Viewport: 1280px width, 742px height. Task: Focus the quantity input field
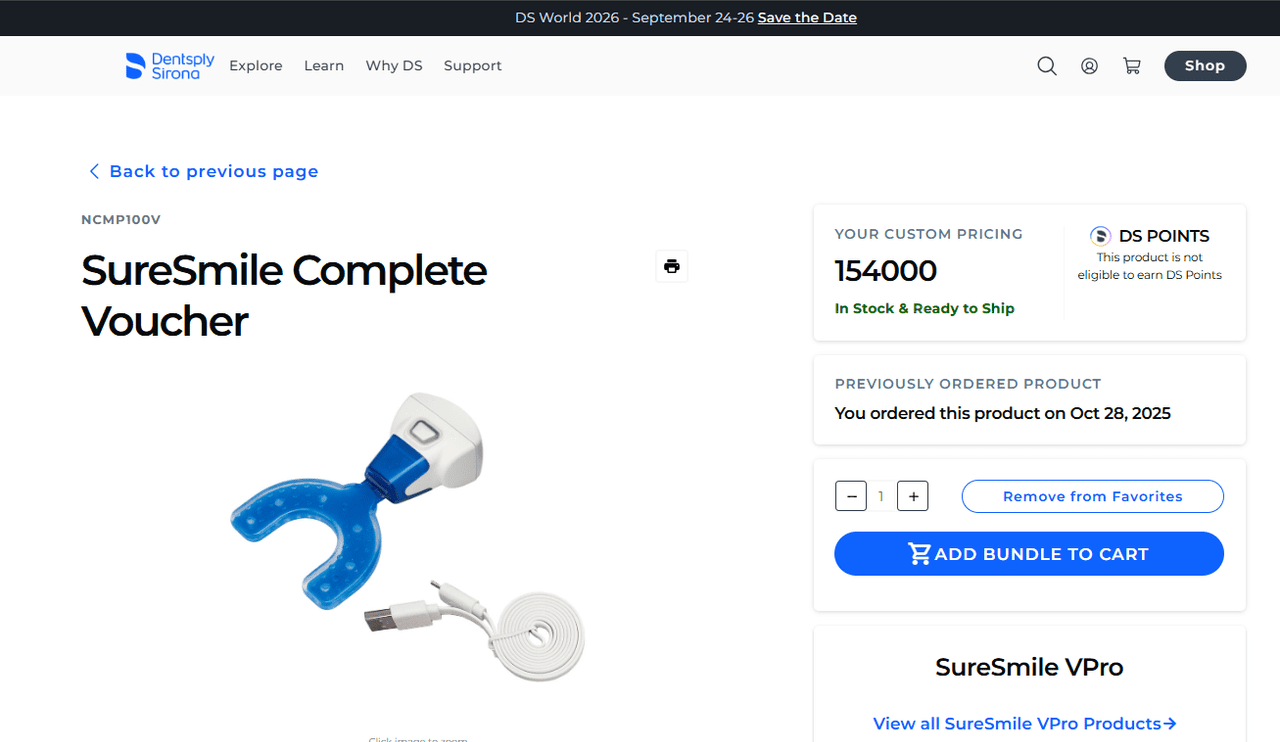[x=881, y=496]
